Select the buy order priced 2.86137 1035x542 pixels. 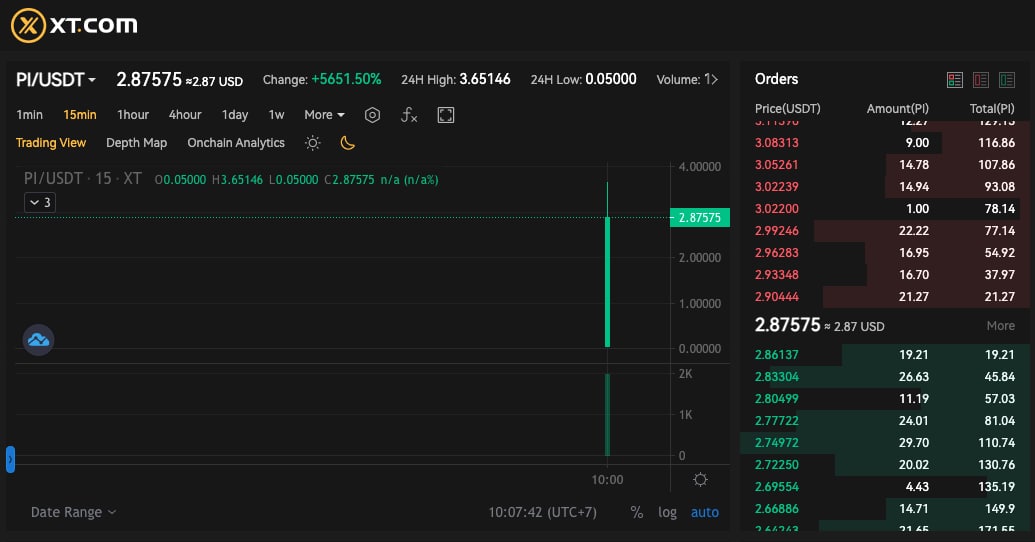(885, 355)
